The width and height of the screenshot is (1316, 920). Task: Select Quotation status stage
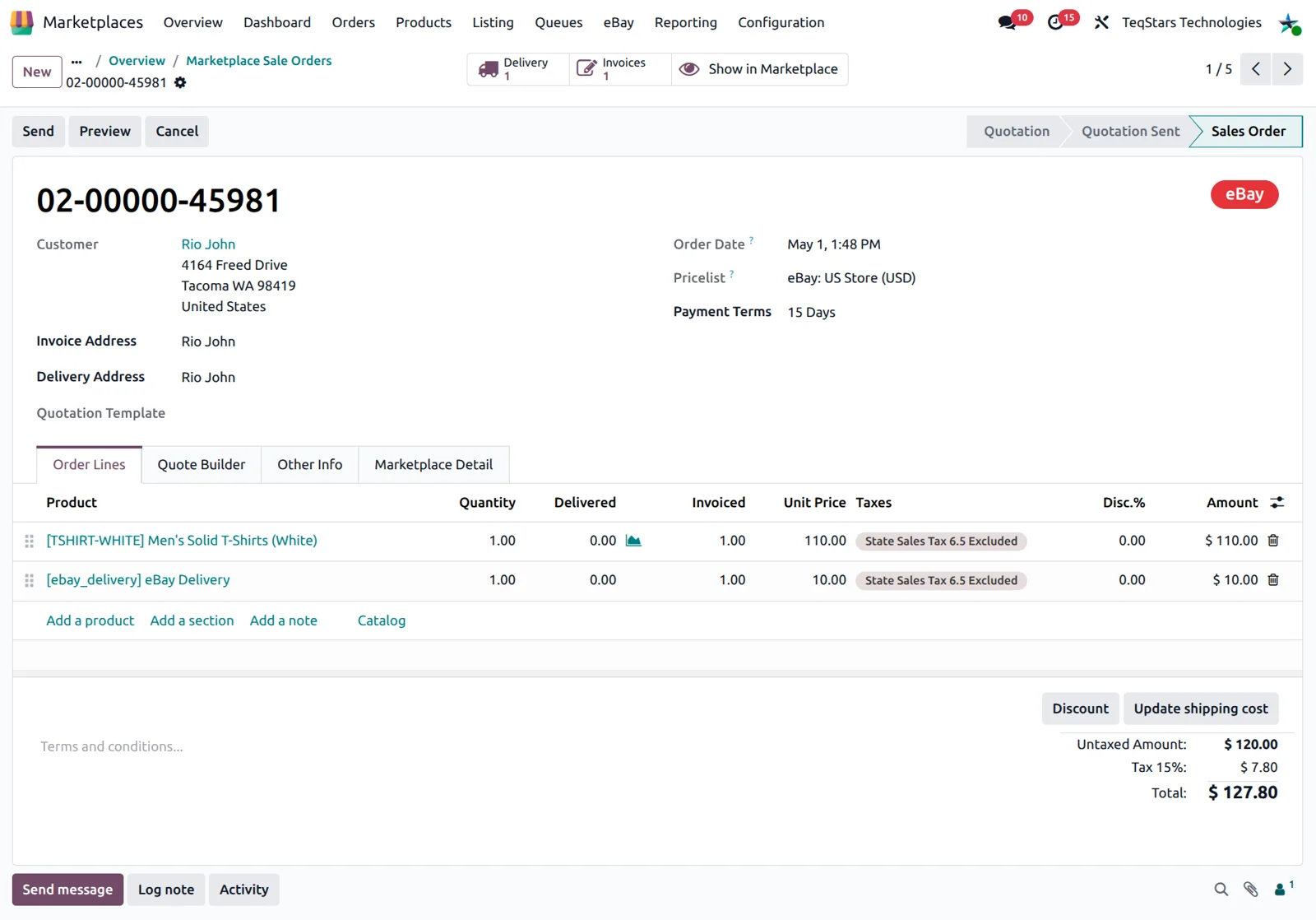(x=1017, y=132)
